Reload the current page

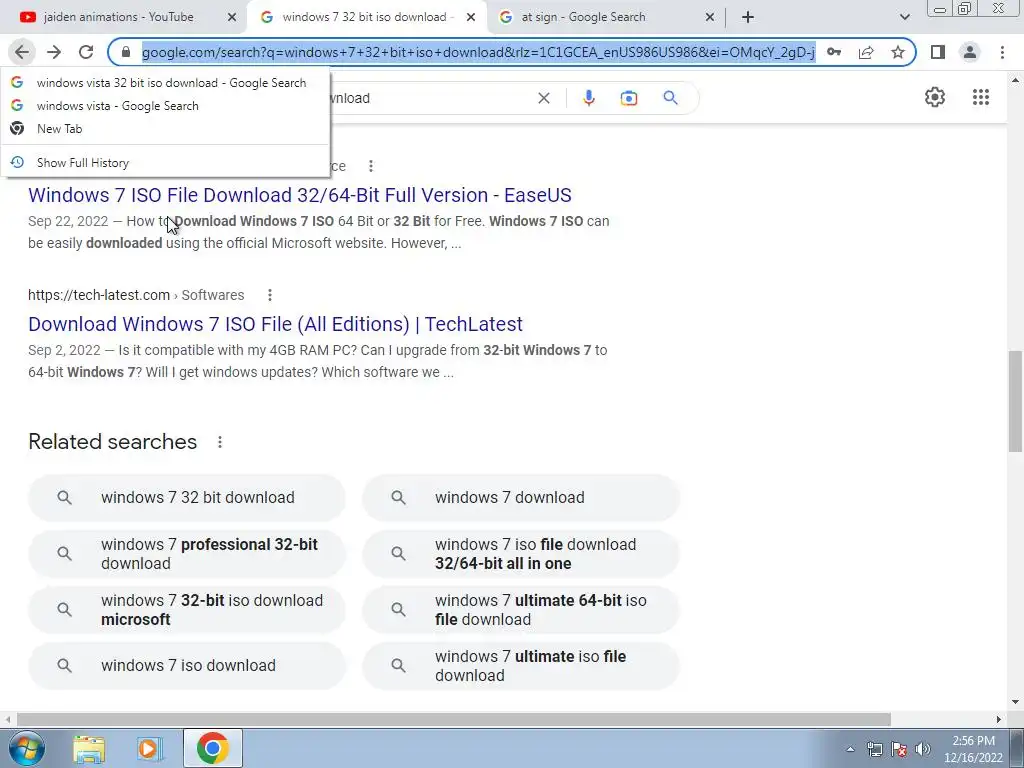click(86, 52)
